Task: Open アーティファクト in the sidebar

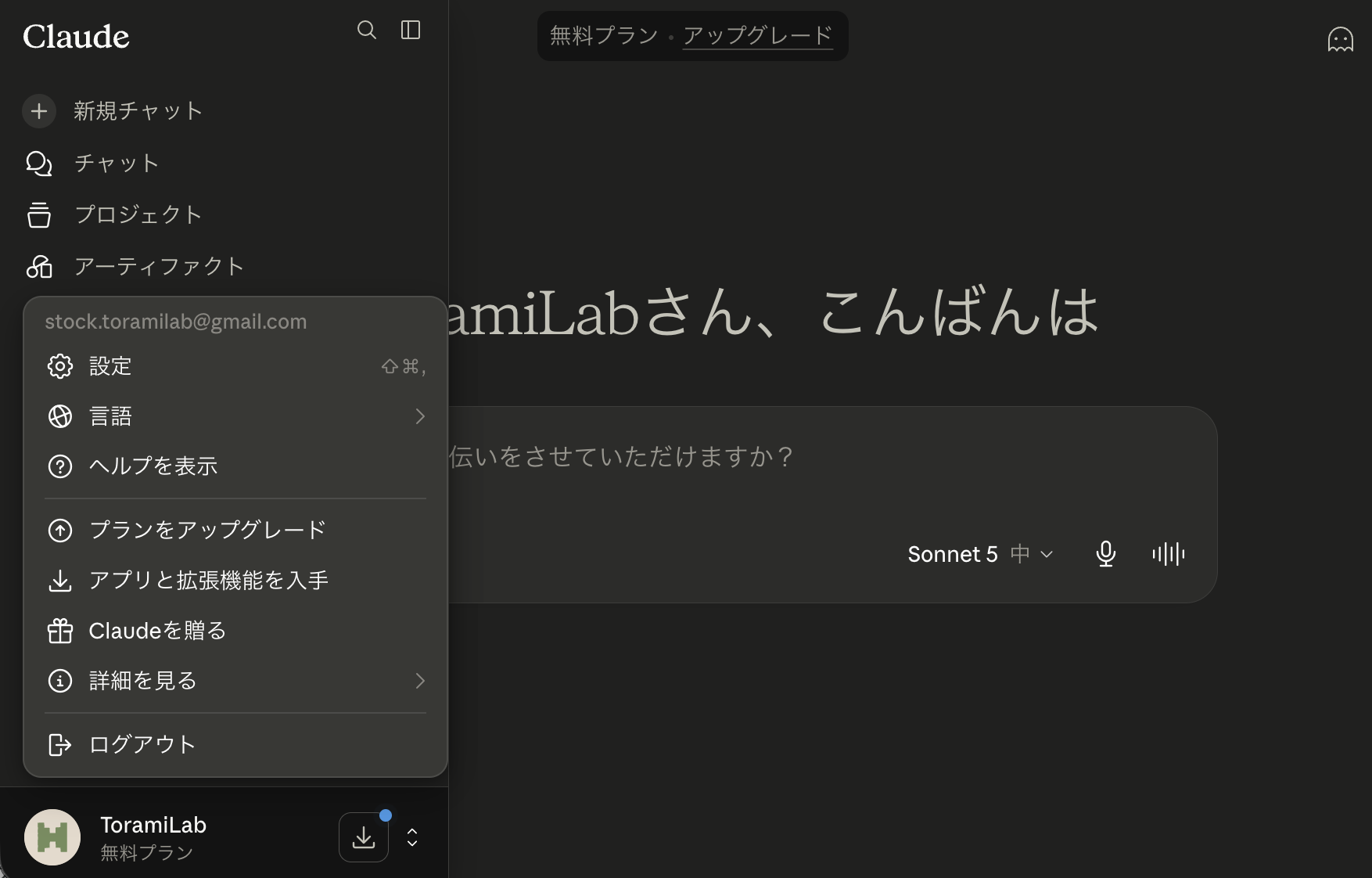Action: [x=135, y=267]
